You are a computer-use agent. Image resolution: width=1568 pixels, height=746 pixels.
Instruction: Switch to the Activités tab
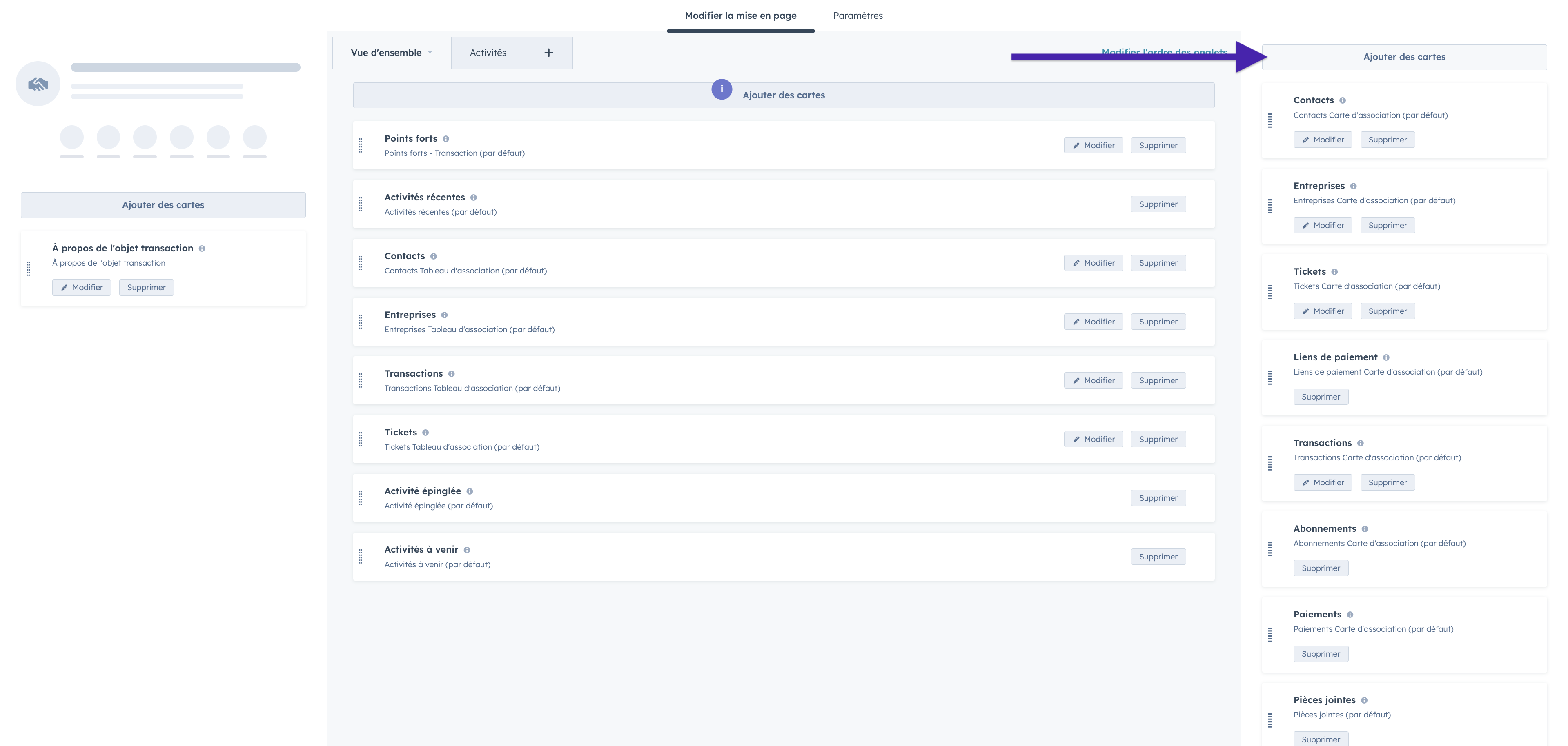(x=488, y=53)
